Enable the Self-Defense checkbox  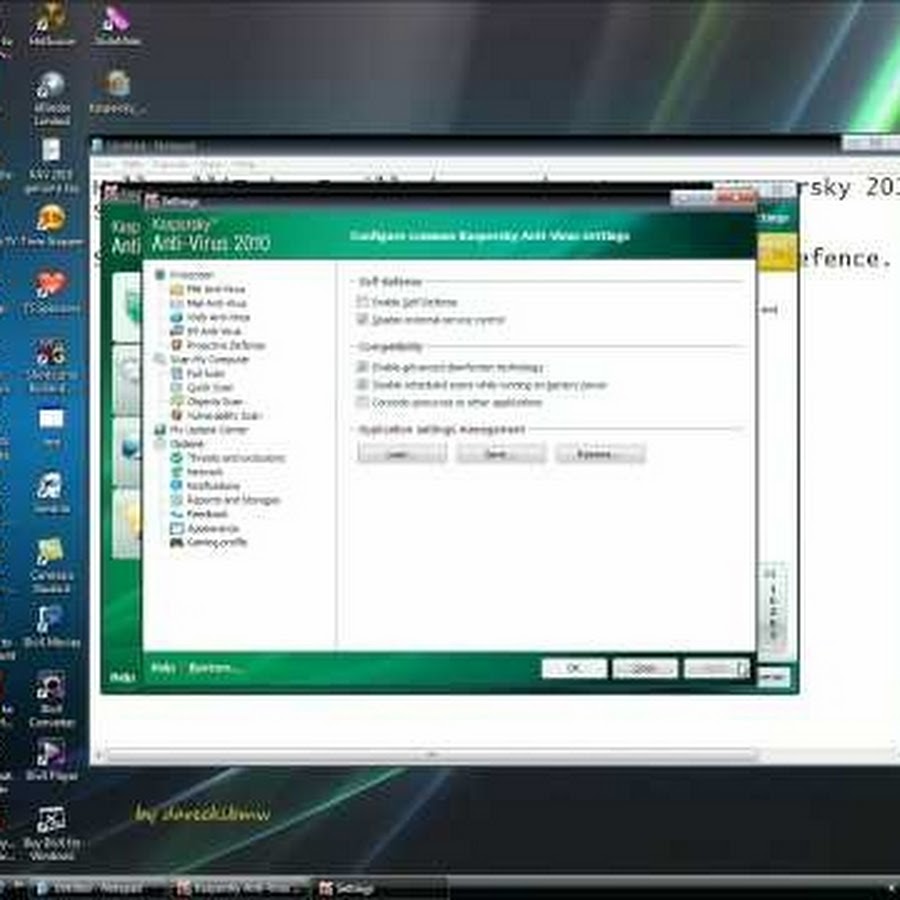[x=362, y=302]
